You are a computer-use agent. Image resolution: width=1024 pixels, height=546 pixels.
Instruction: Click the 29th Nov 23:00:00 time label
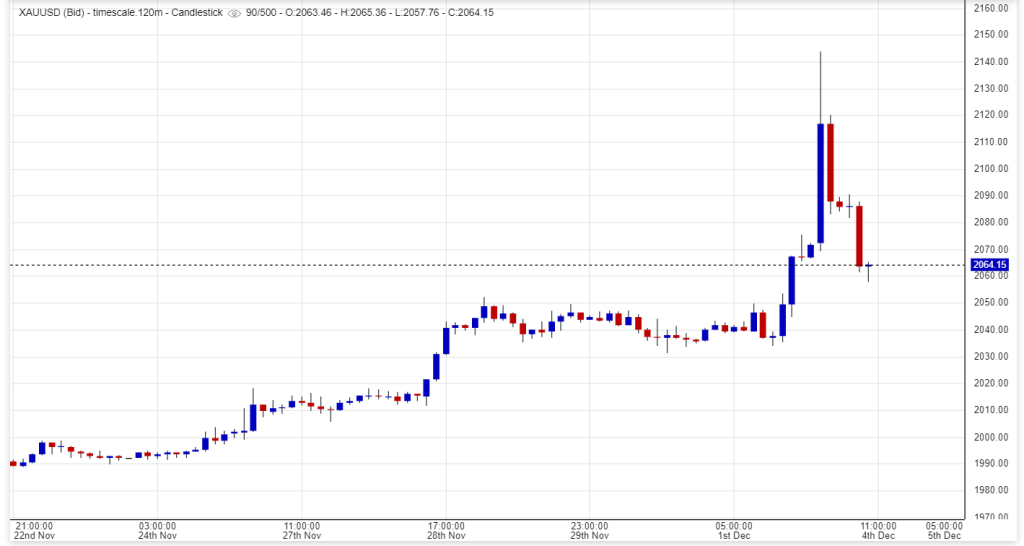590,531
